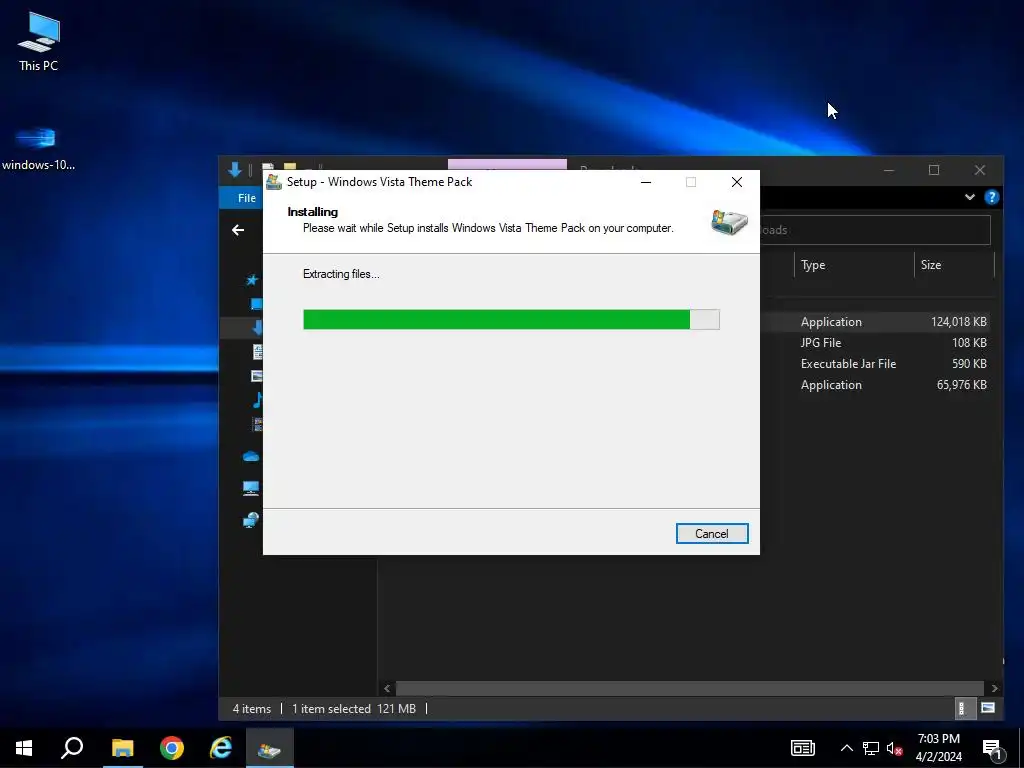Select the windows-10 desktop icon
1024x768 pixels.
[38, 149]
